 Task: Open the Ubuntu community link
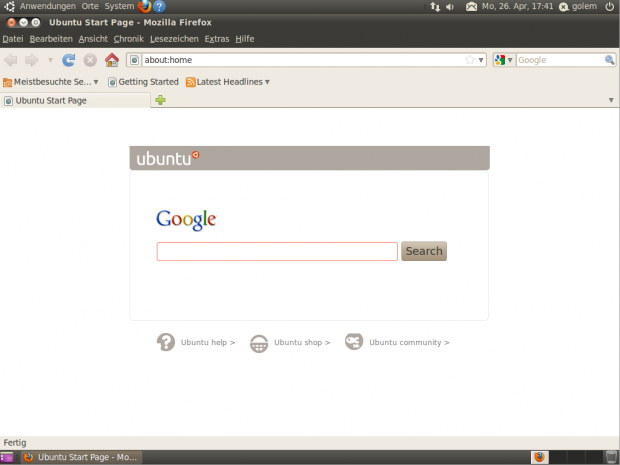pos(409,342)
